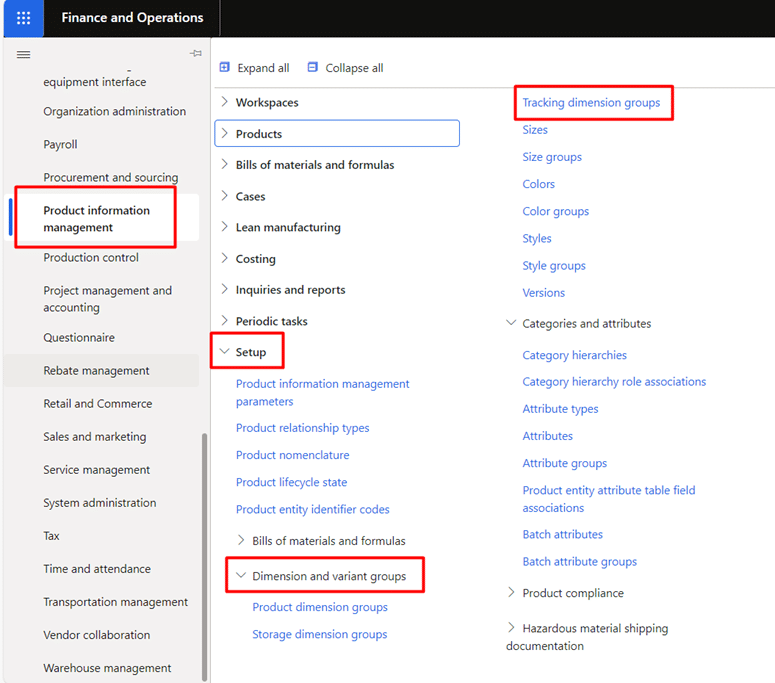Click the Collapse all minus icon
The height and width of the screenshot is (683, 775).
[x=312, y=67]
